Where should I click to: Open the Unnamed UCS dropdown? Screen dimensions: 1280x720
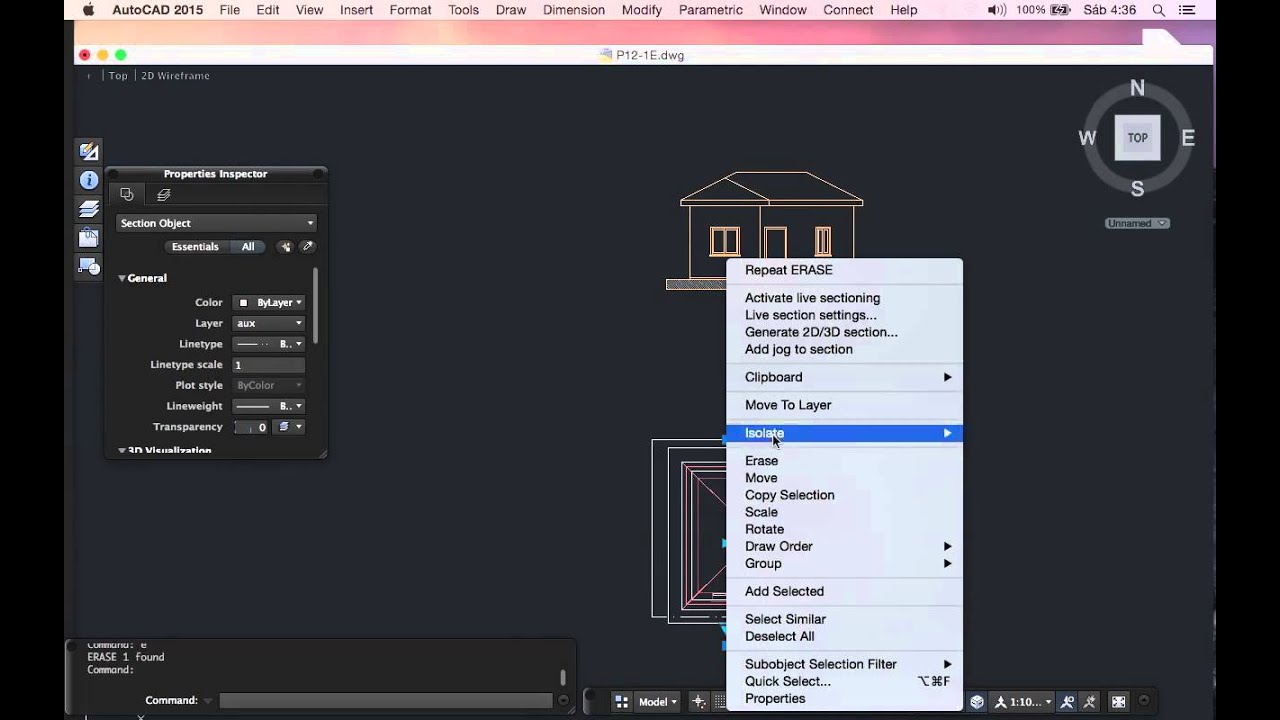(x=1137, y=223)
